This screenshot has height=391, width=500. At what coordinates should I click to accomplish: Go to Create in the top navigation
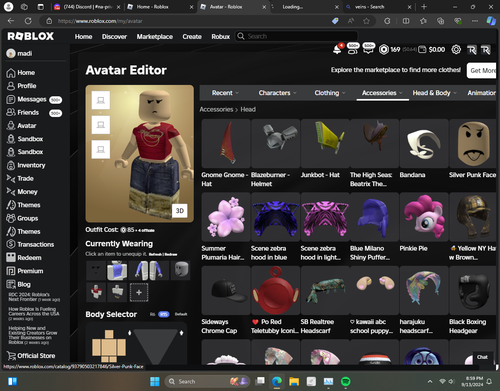[192, 37]
